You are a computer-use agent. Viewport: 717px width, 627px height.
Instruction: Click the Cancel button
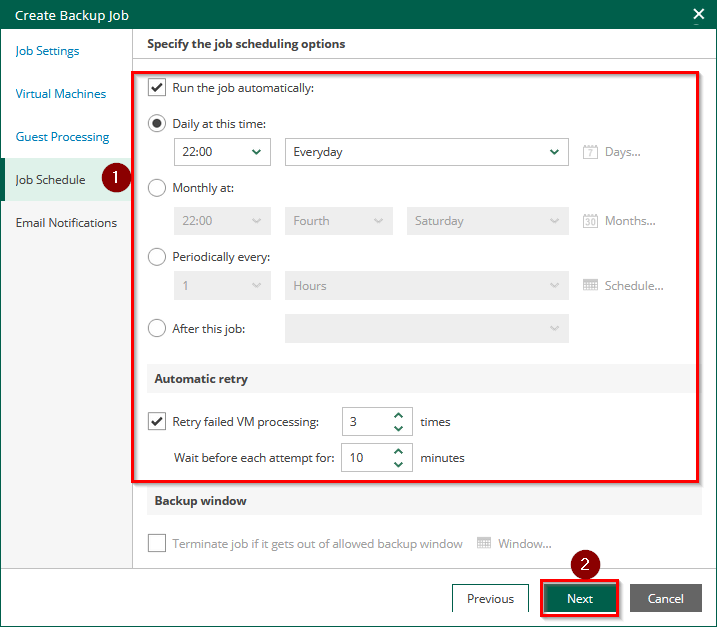click(665, 598)
